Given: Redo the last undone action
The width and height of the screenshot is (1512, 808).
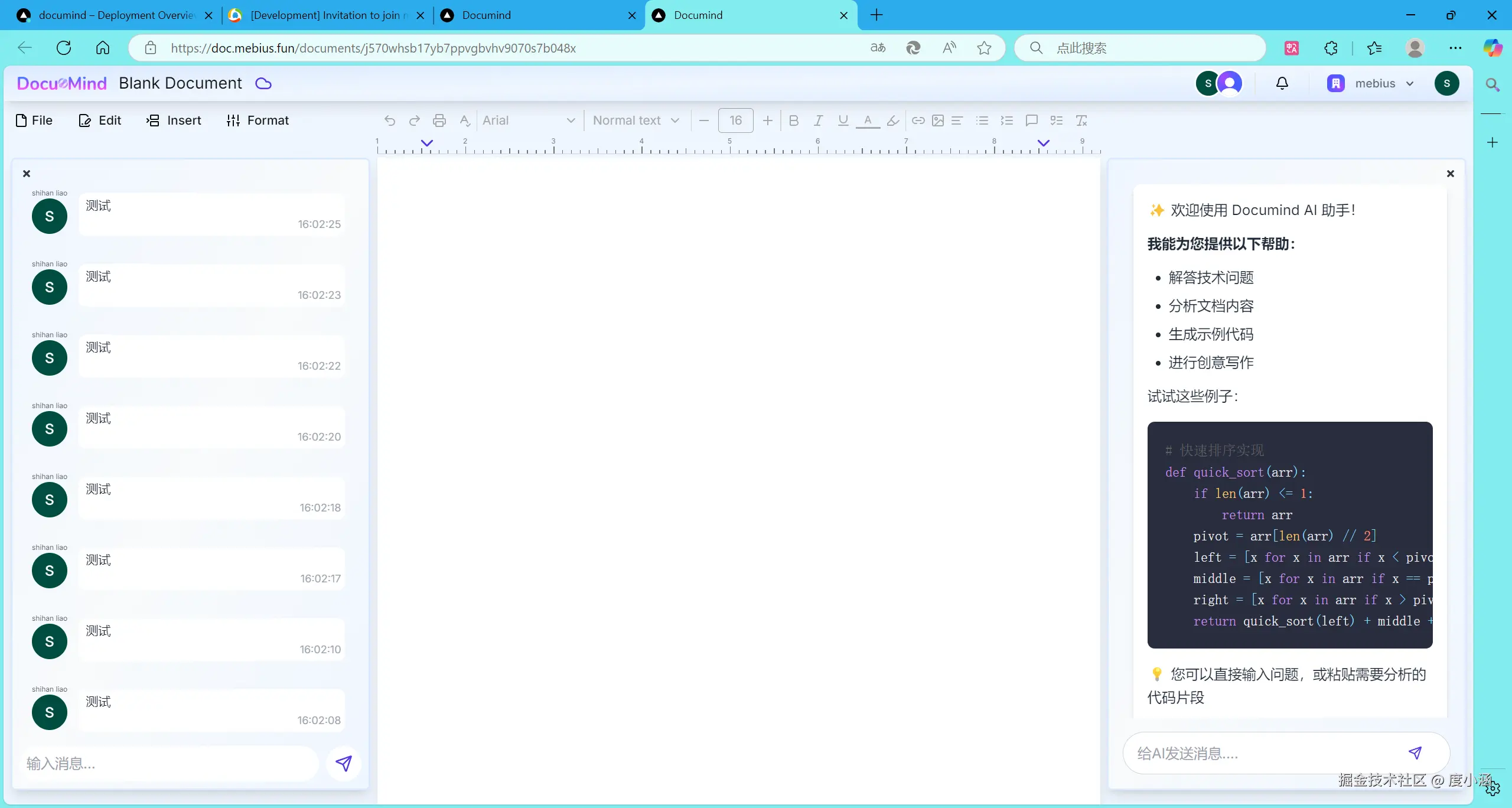Looking at the screenshot, I should point(415,120).
